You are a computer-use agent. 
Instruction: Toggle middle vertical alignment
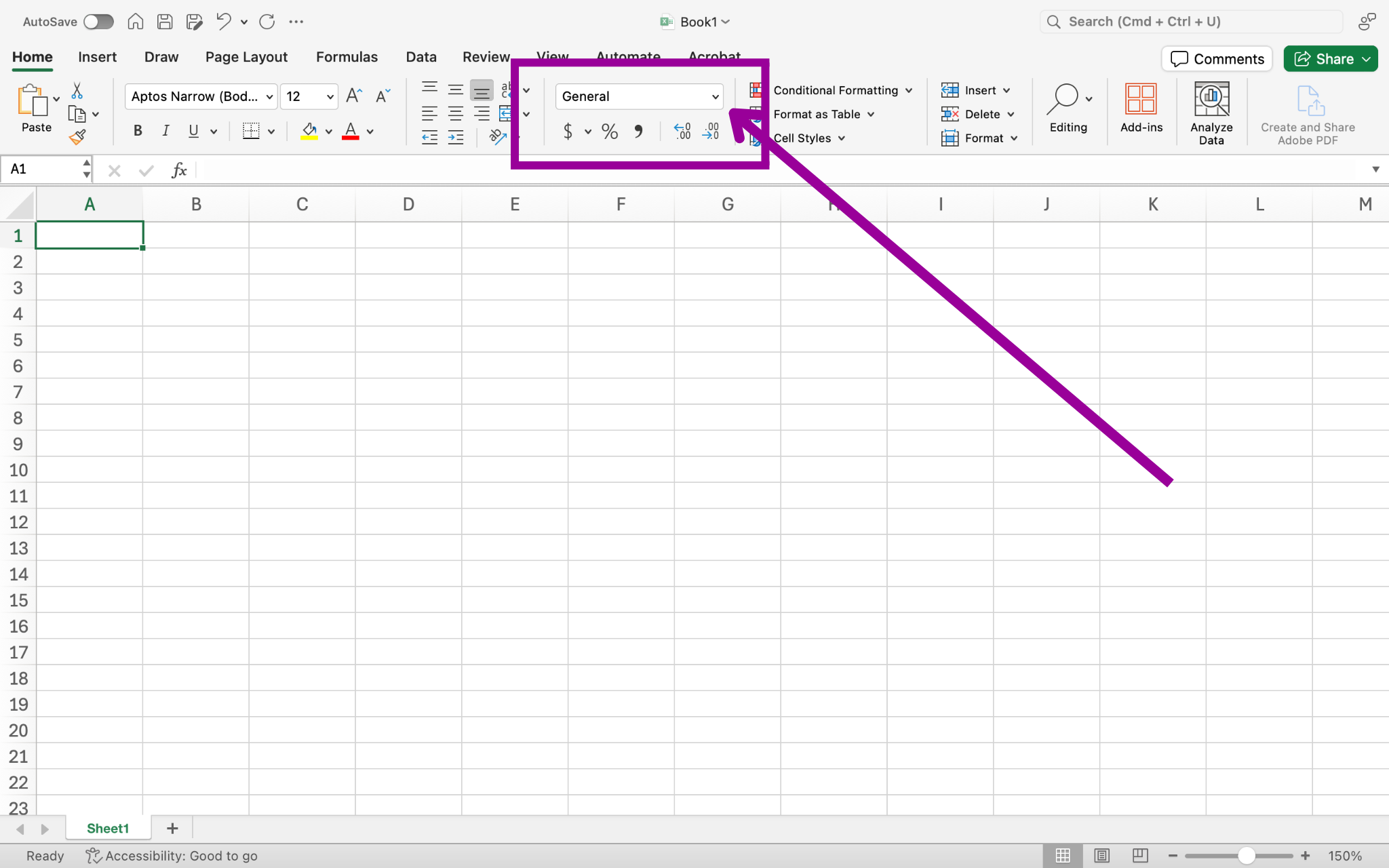456,90
